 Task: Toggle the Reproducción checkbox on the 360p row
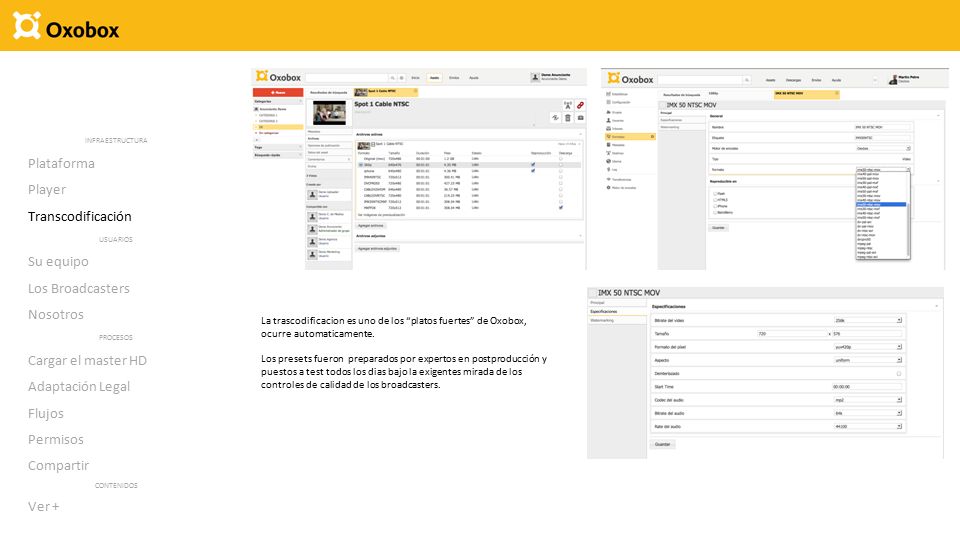[533, 165]
